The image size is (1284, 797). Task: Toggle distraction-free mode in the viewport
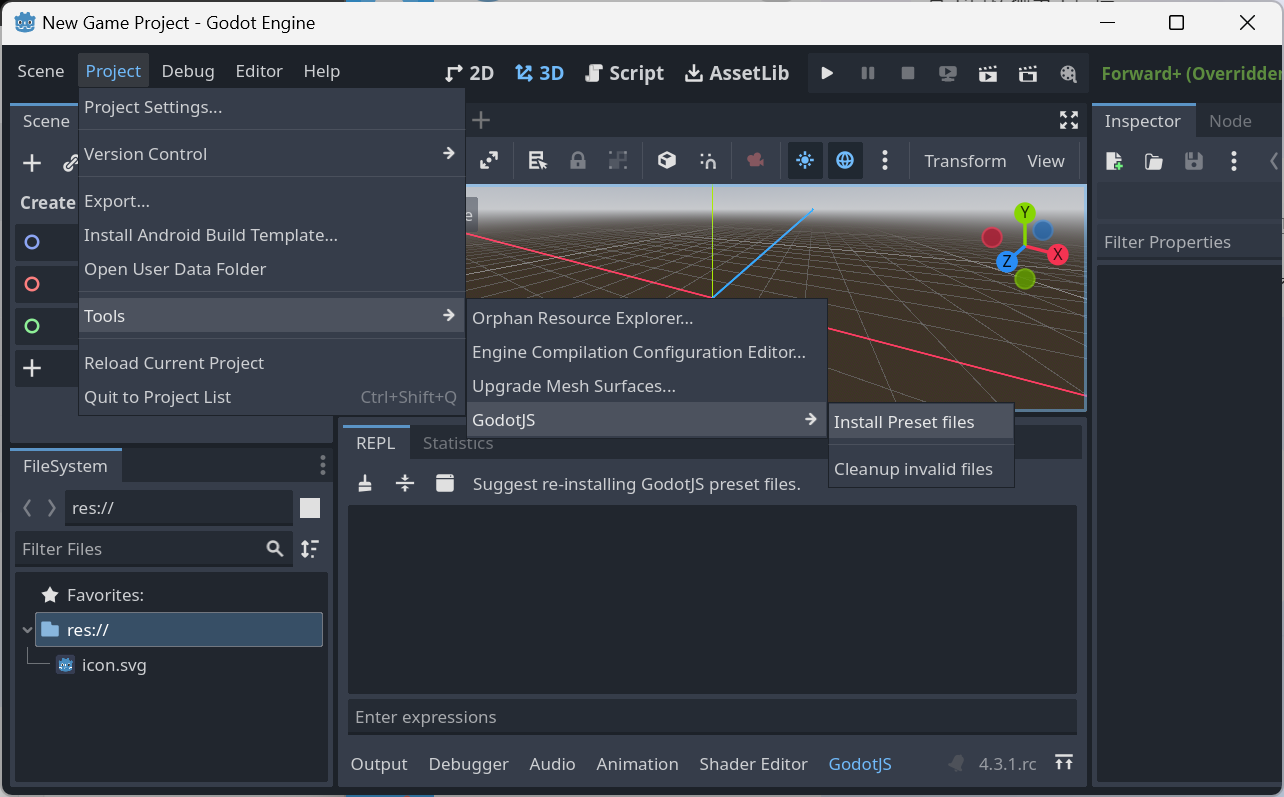point(1069,121)
